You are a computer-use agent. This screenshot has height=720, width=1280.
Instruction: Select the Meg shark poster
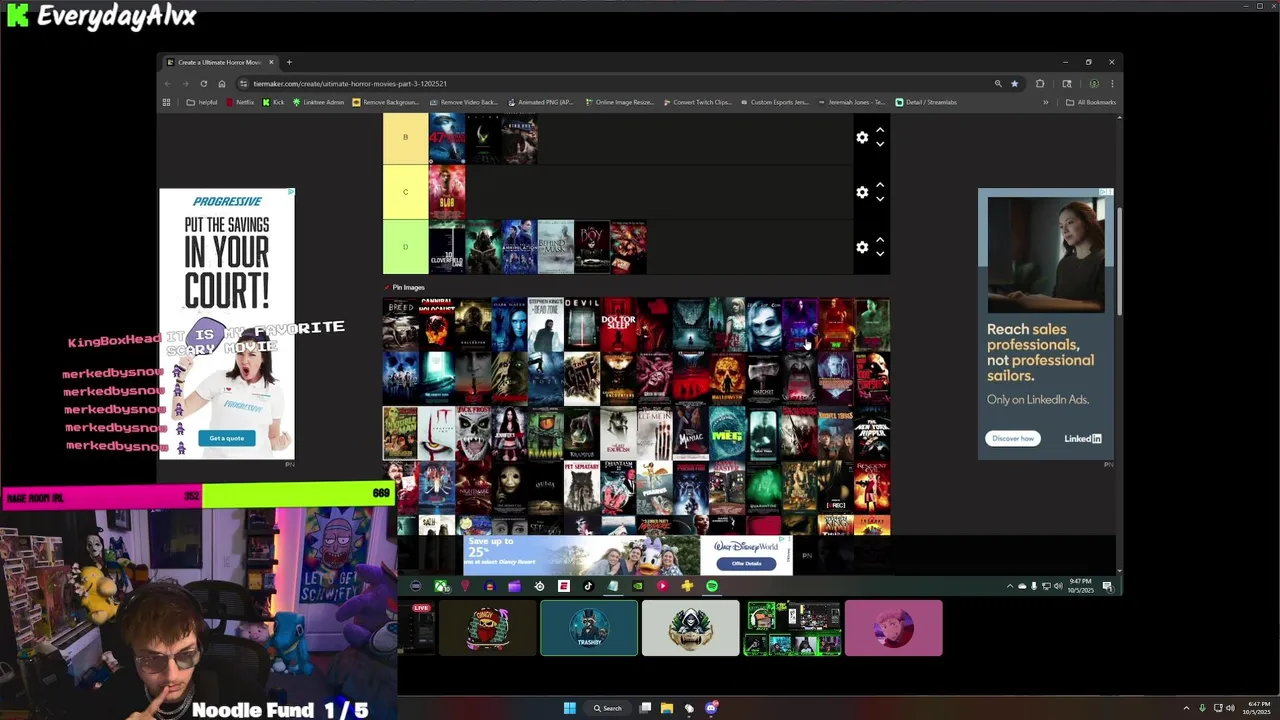point(727,432)
